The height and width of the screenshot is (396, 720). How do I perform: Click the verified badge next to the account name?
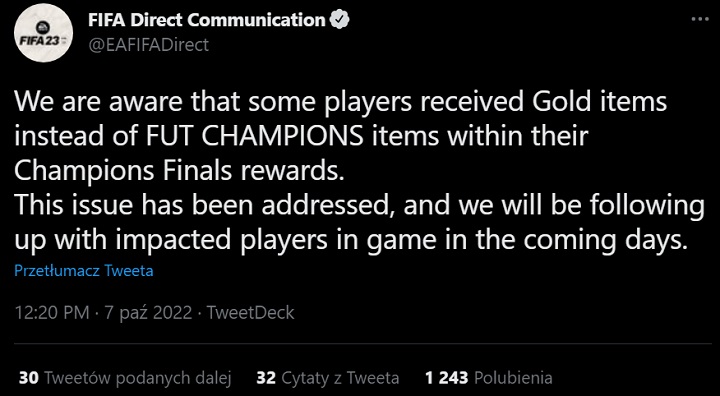point(340,20)
